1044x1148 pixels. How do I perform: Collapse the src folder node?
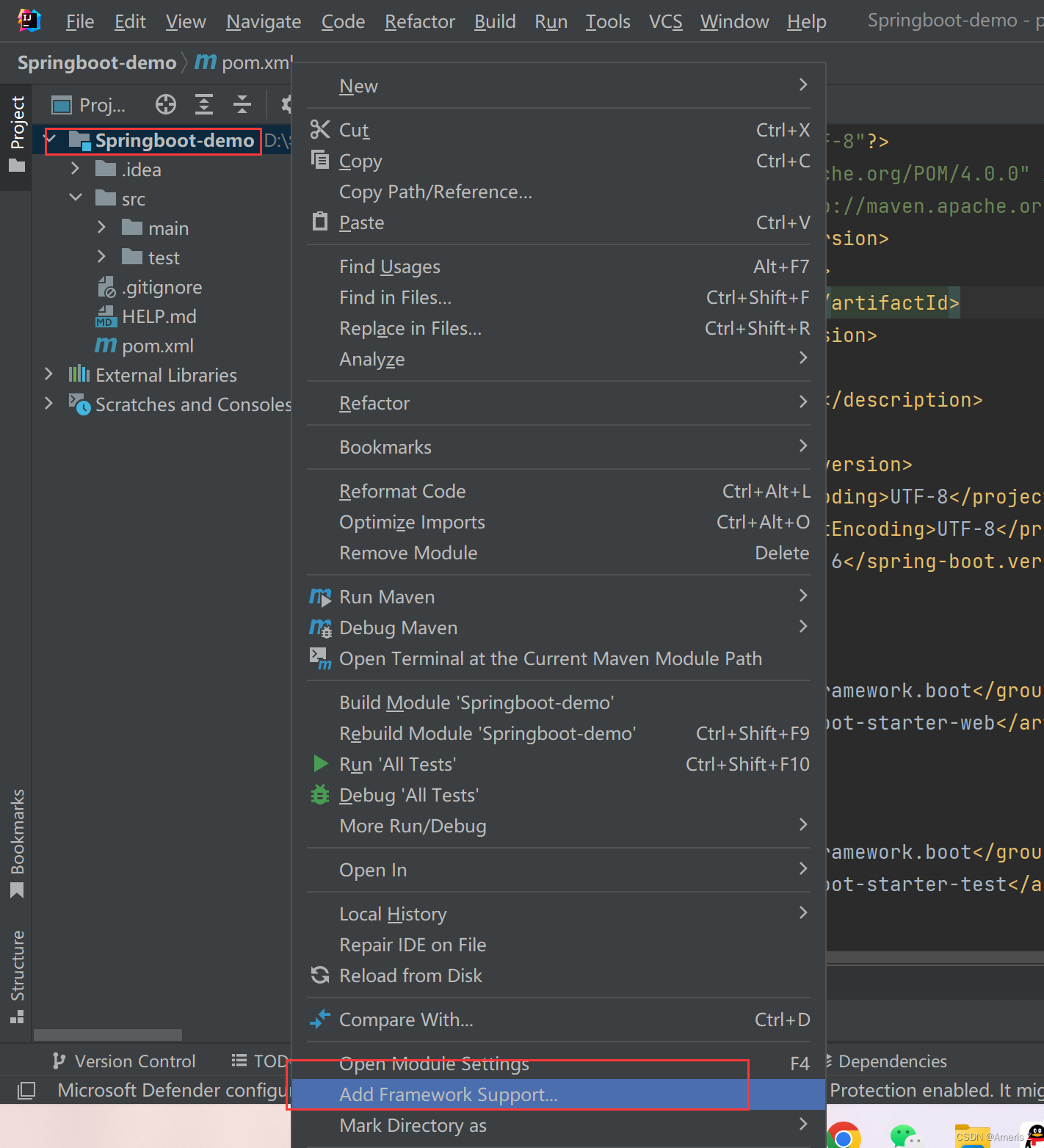click(75, 199)
